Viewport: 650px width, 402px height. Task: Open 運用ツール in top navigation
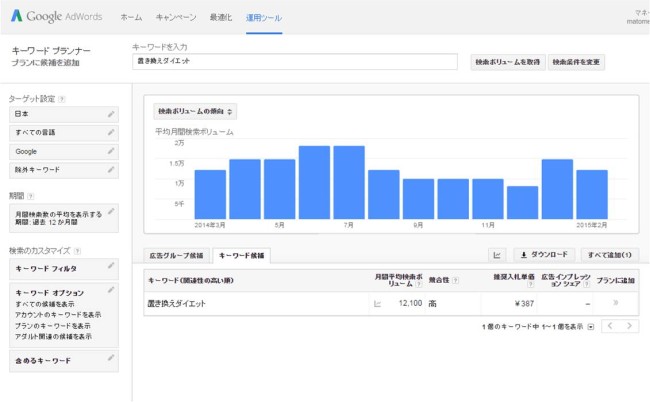click(x=264, y=18)
